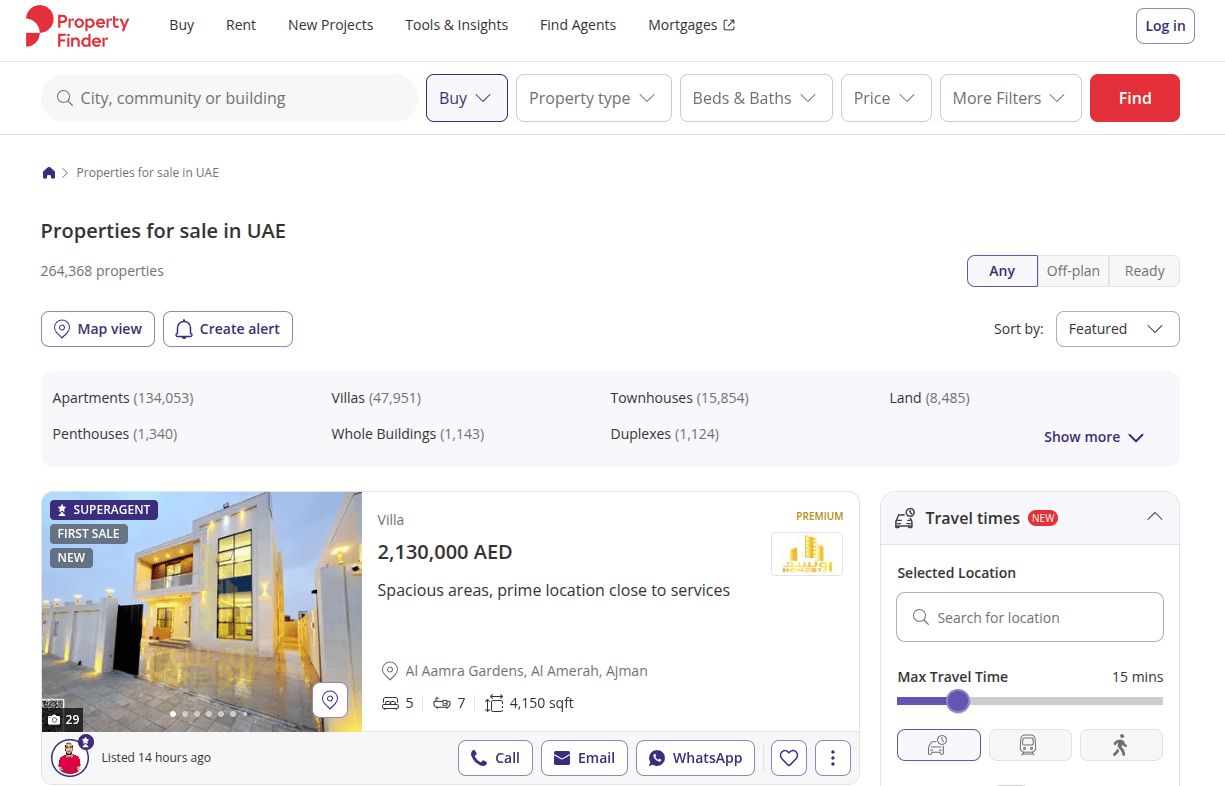Screen dimensions: 1225x786
Task: Open the three-dot listing options menu
Action: (x=833, y=758)
